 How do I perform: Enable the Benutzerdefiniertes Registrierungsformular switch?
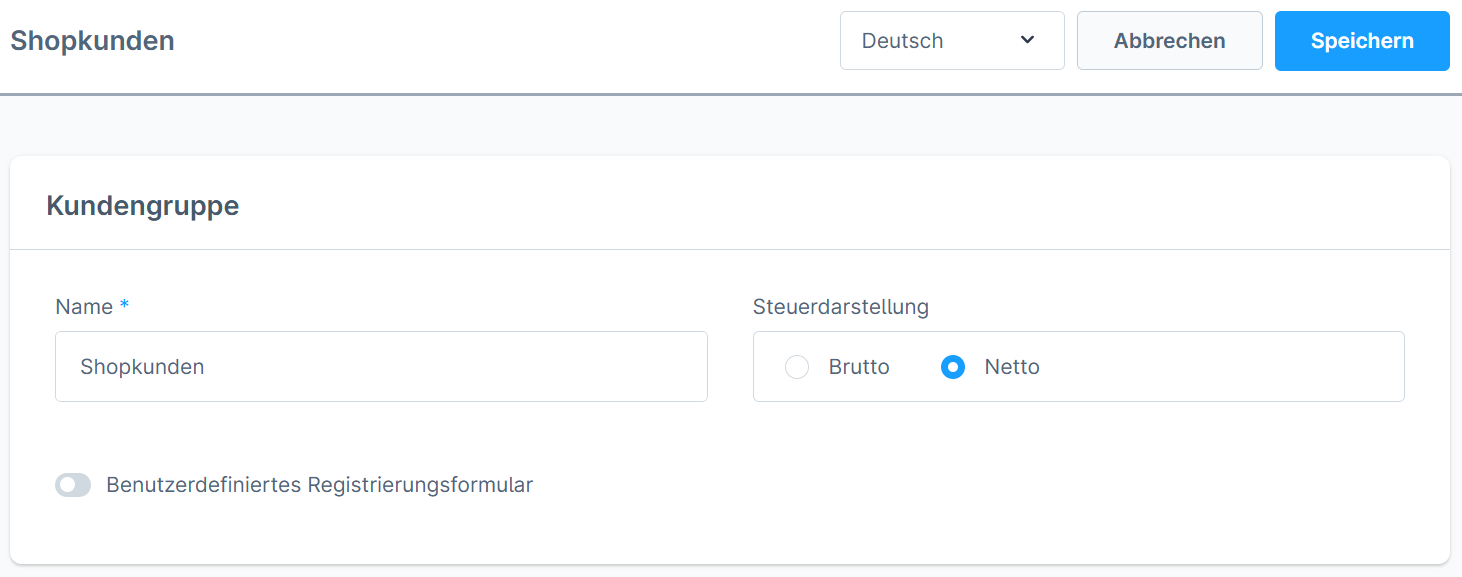coord(73,485)
